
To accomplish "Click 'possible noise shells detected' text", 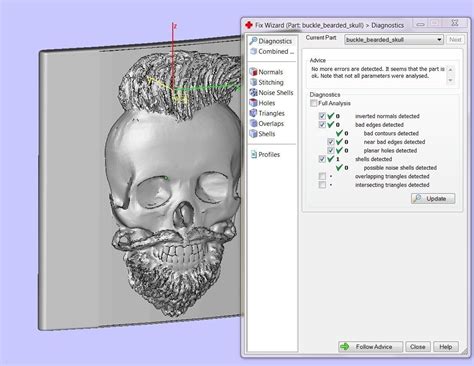I will pyautogui.click(x=400, y=168).
